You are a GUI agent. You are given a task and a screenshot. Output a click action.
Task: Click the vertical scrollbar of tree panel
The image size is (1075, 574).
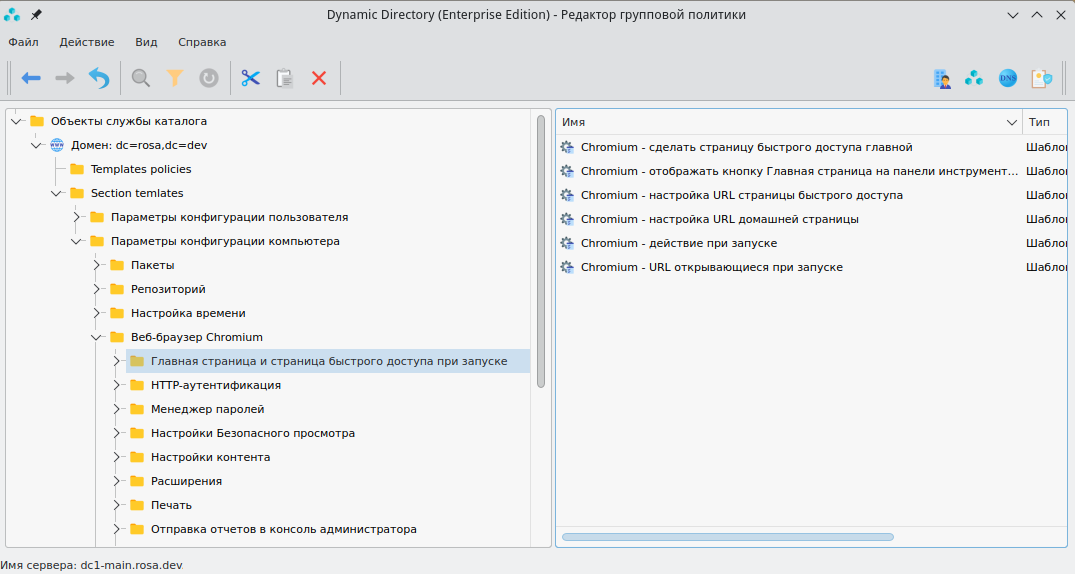541,250
